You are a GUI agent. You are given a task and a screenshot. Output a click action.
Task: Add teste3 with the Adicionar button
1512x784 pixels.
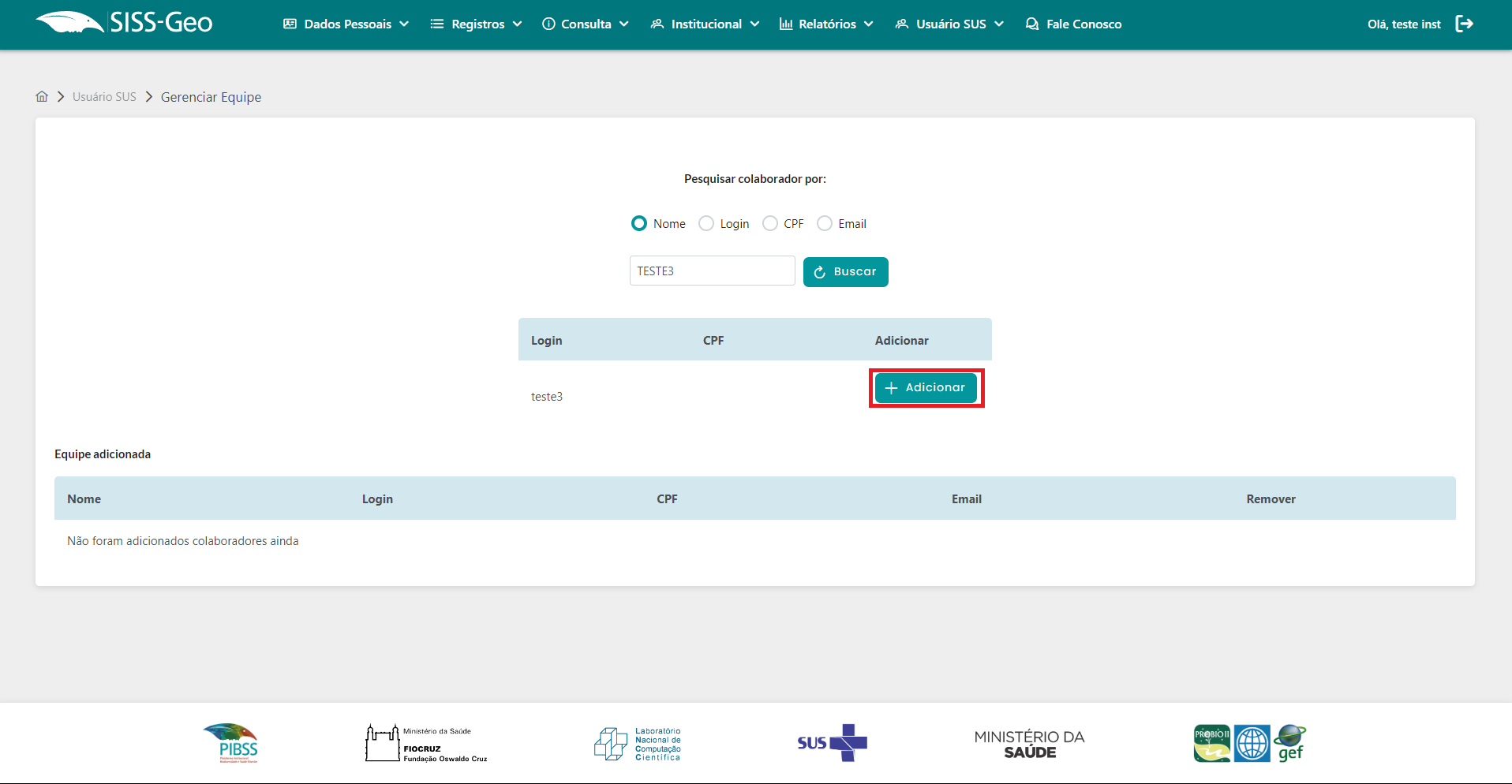(926, 388)
